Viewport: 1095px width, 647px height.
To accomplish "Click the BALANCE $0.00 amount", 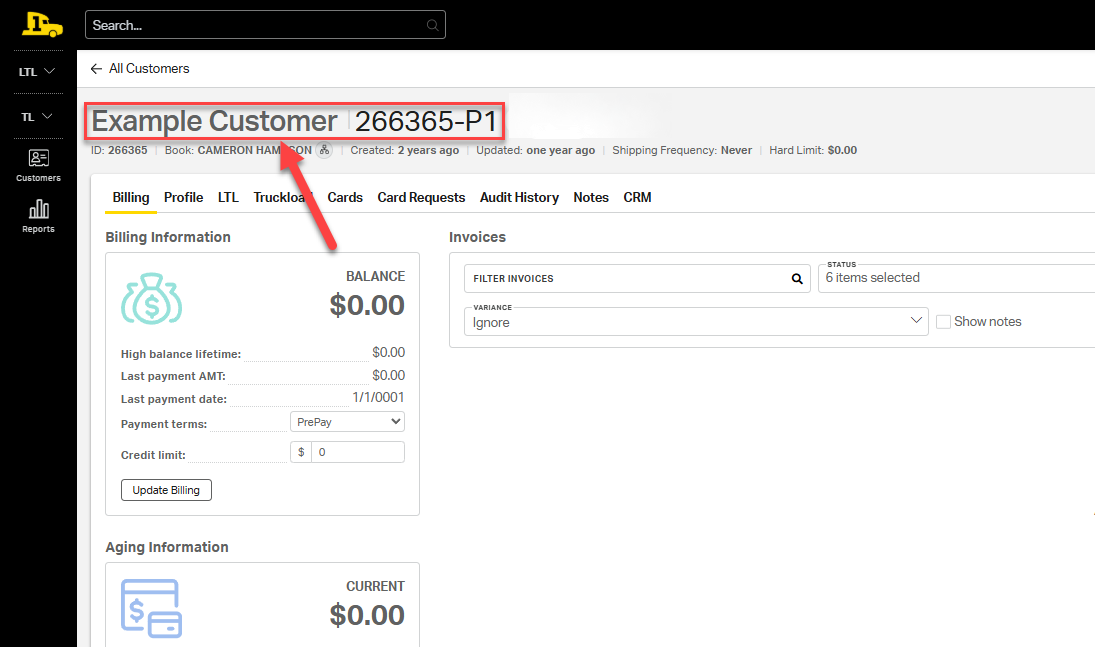I will (x=367, y=305).
